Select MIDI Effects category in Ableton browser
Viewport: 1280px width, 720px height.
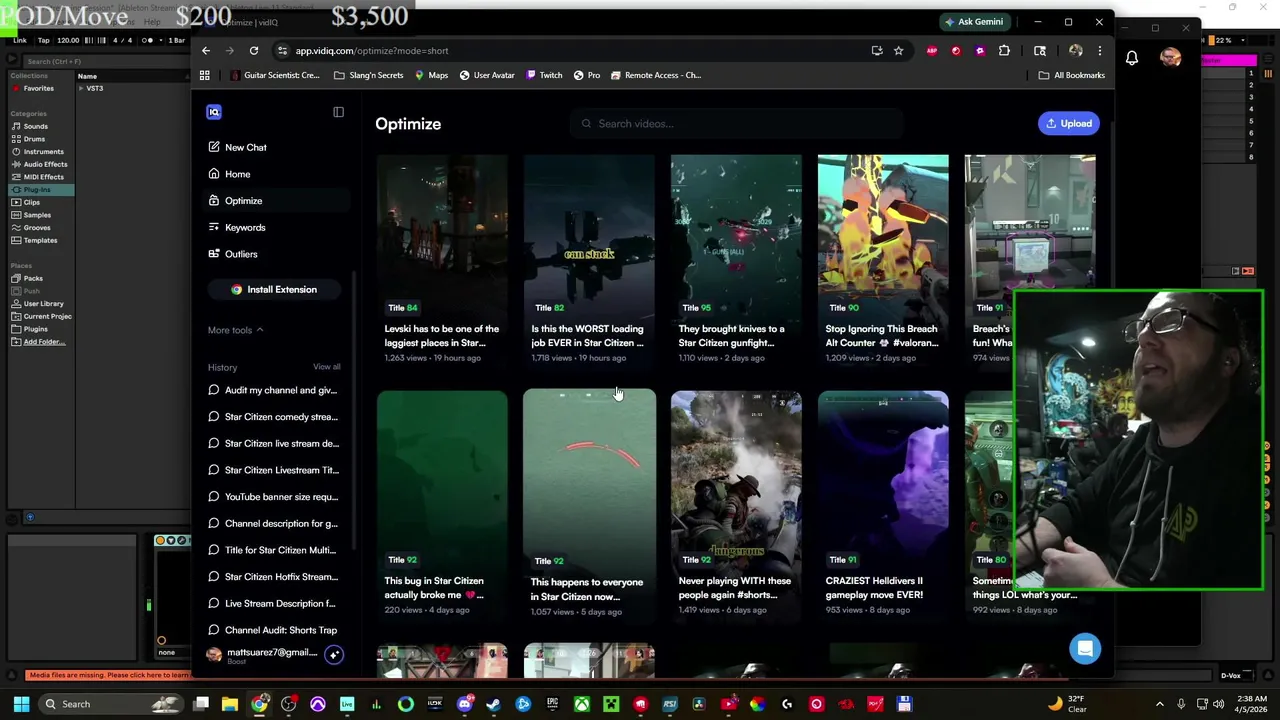[x=43, y=177]
